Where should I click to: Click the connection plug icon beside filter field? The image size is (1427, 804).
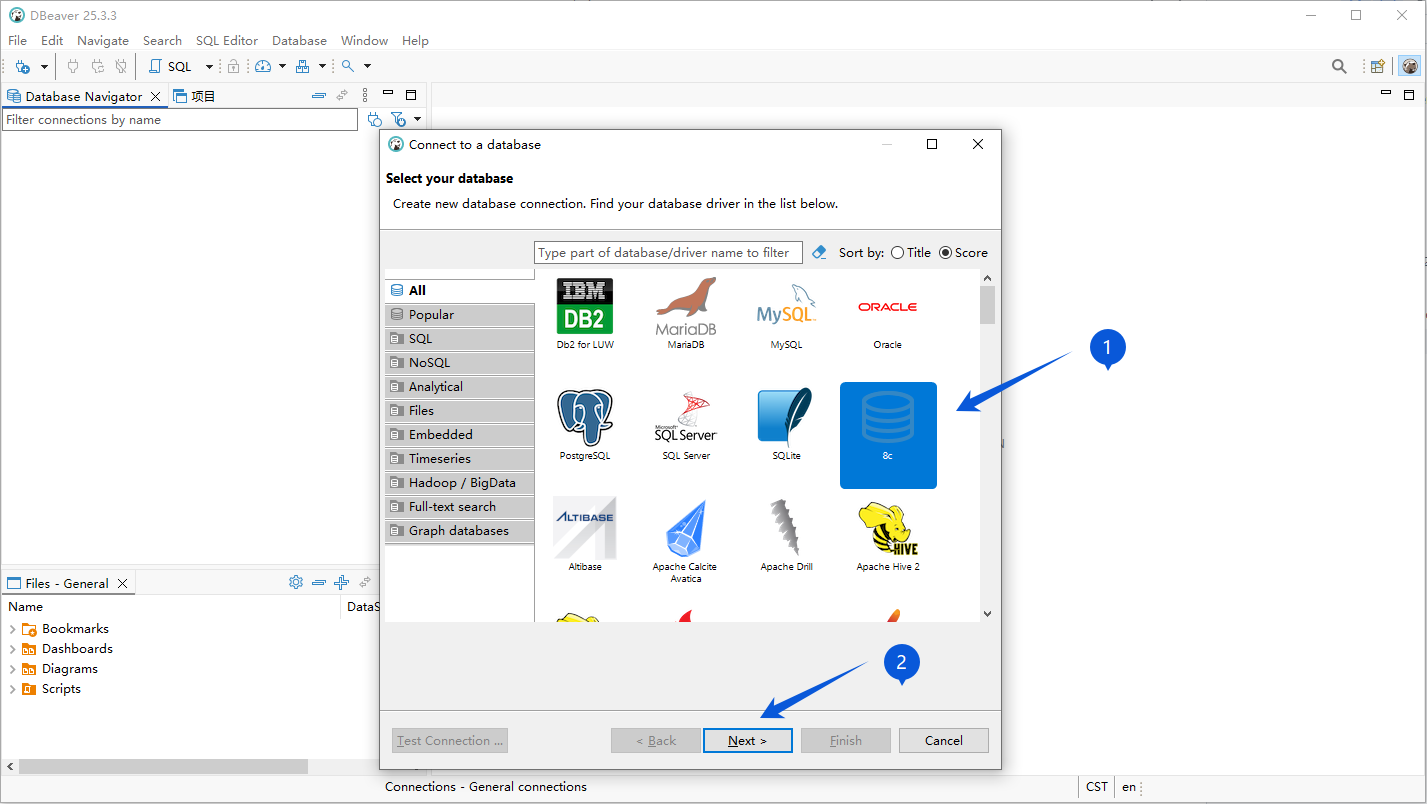click(x=375, y=119)
